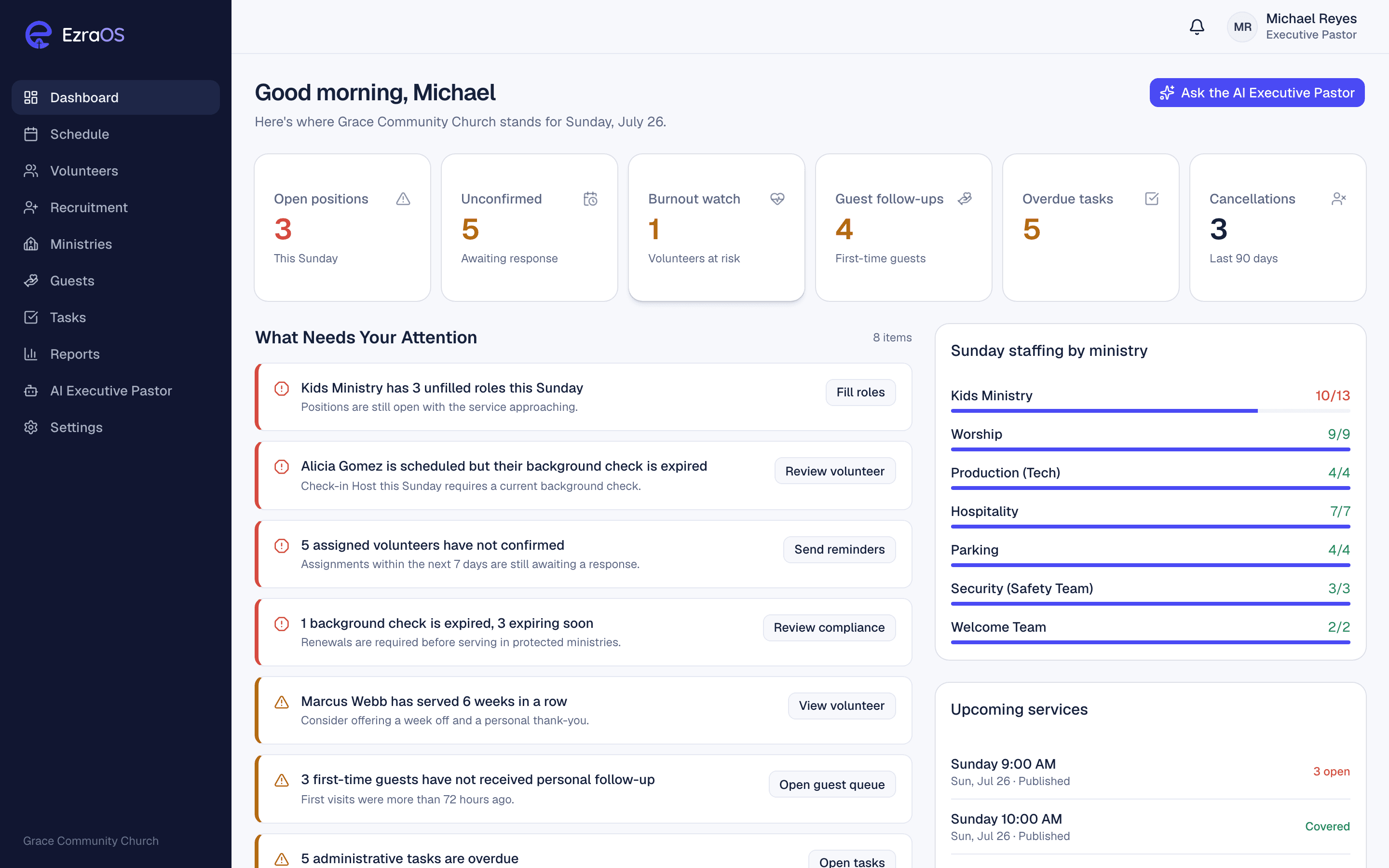Open the Guest follow-ups stat card
The height and width of the screenshot is (868, 1389).
(903, 227)
